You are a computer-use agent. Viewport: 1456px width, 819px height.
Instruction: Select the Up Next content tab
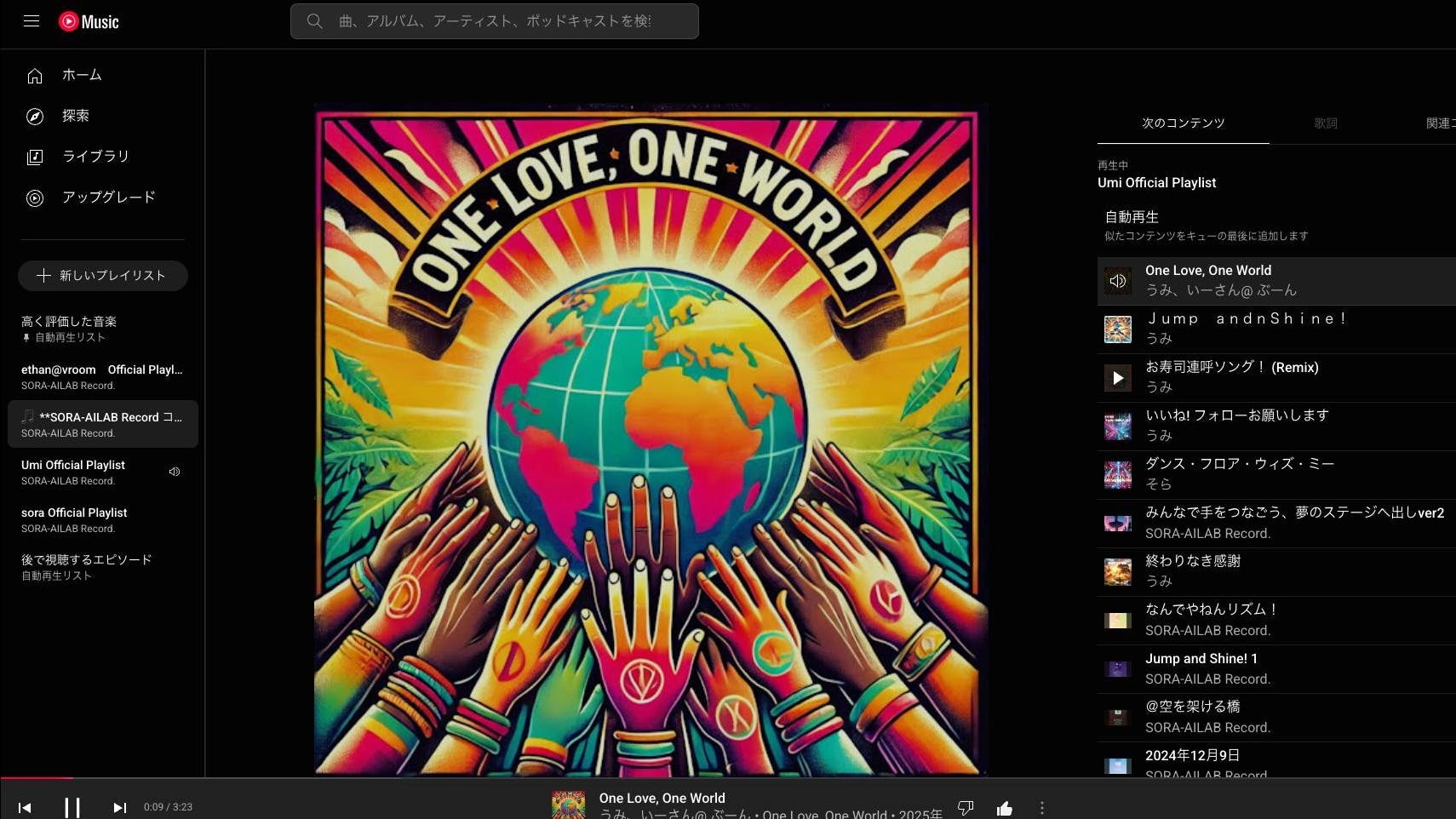[1183, 123]
